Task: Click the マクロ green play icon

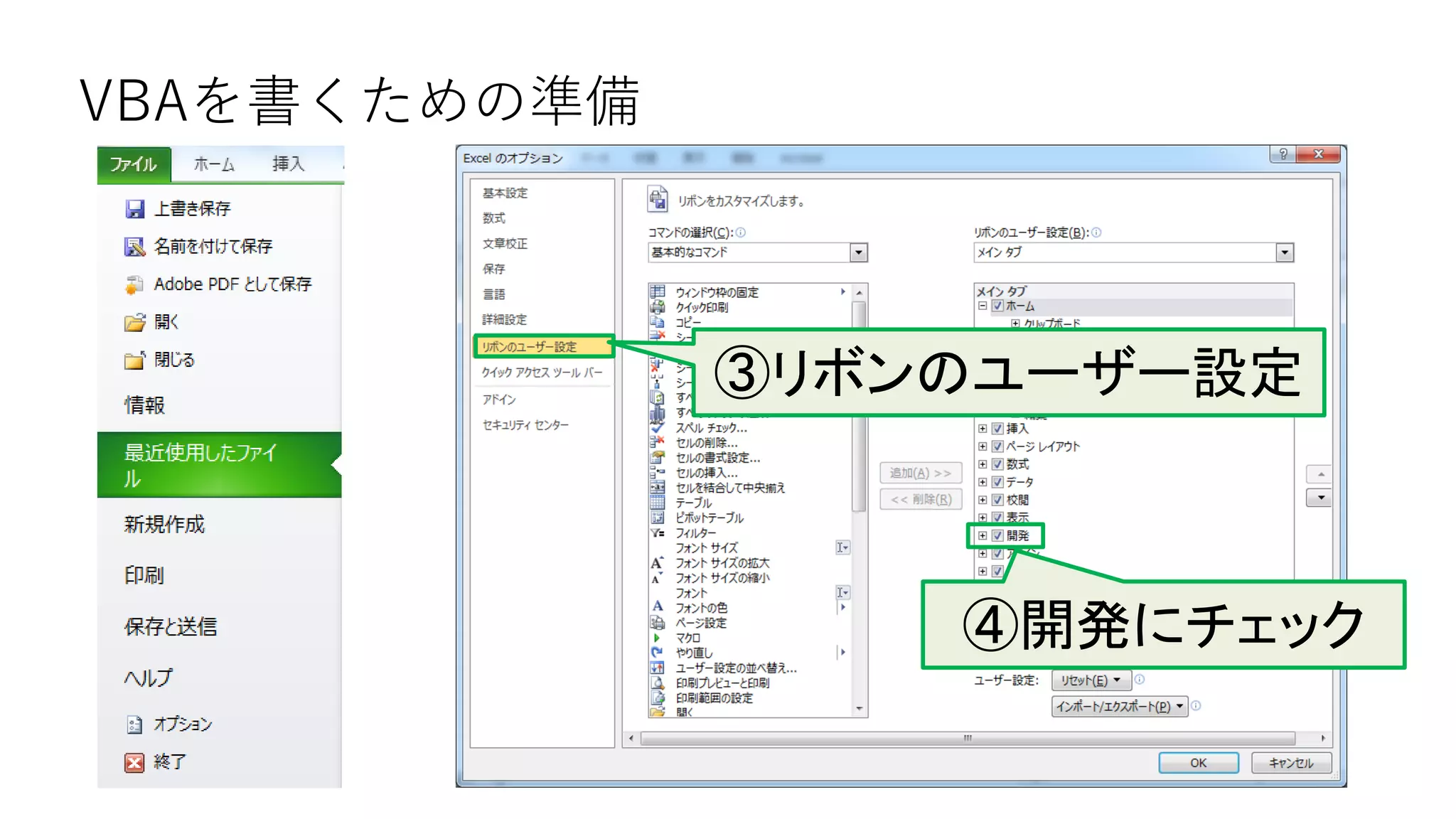Action: point(658,637)
